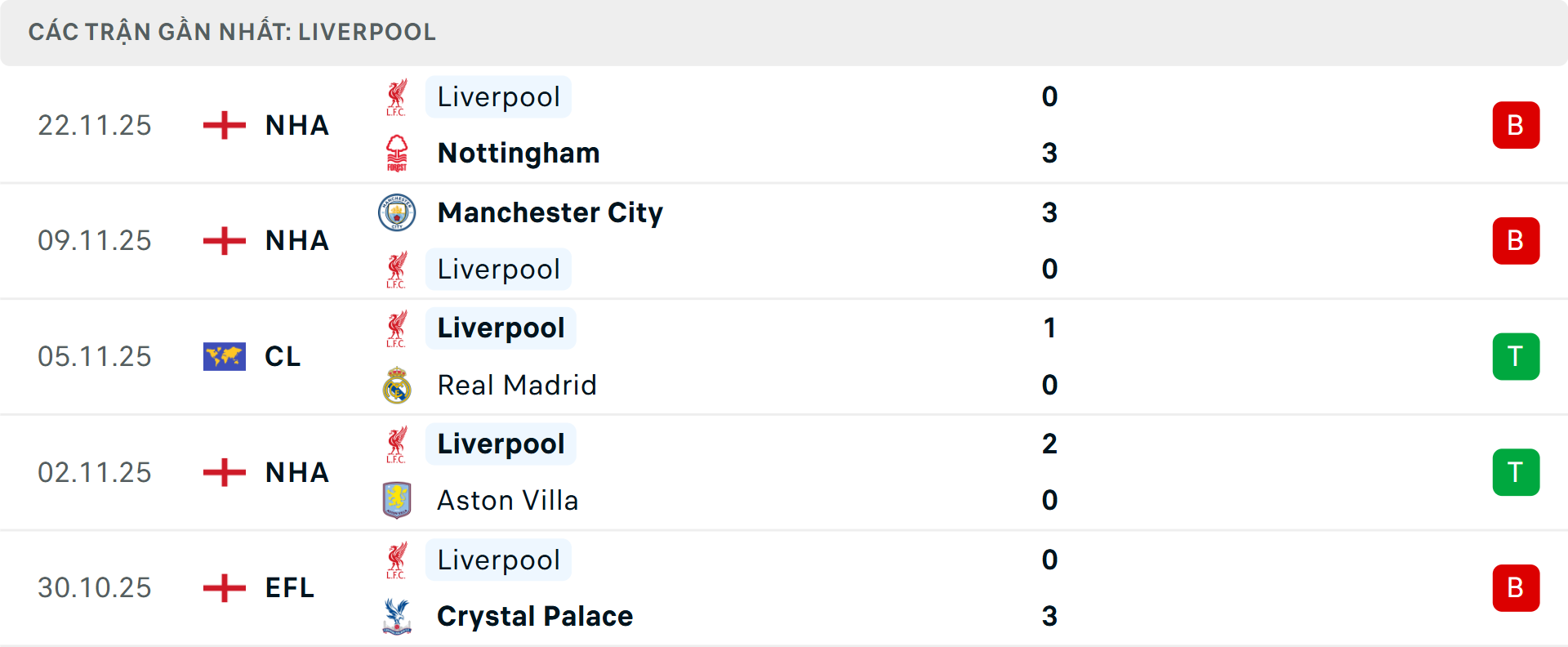Click the Liverpool club crest icon
The height and width of the screenshot is (647, 1568).
coord(398,96)
